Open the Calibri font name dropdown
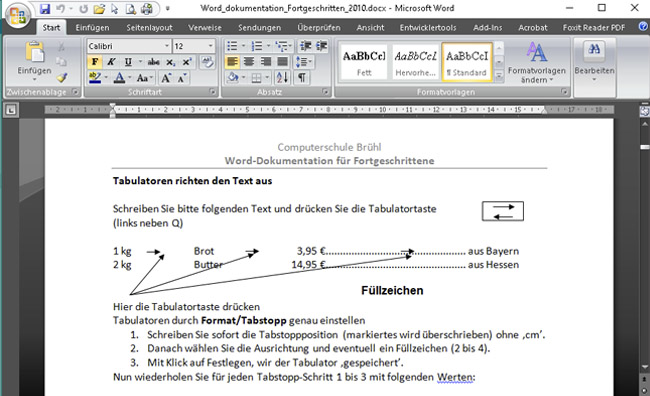The height and width of the screenshot is (396, 650). (167, 46)
